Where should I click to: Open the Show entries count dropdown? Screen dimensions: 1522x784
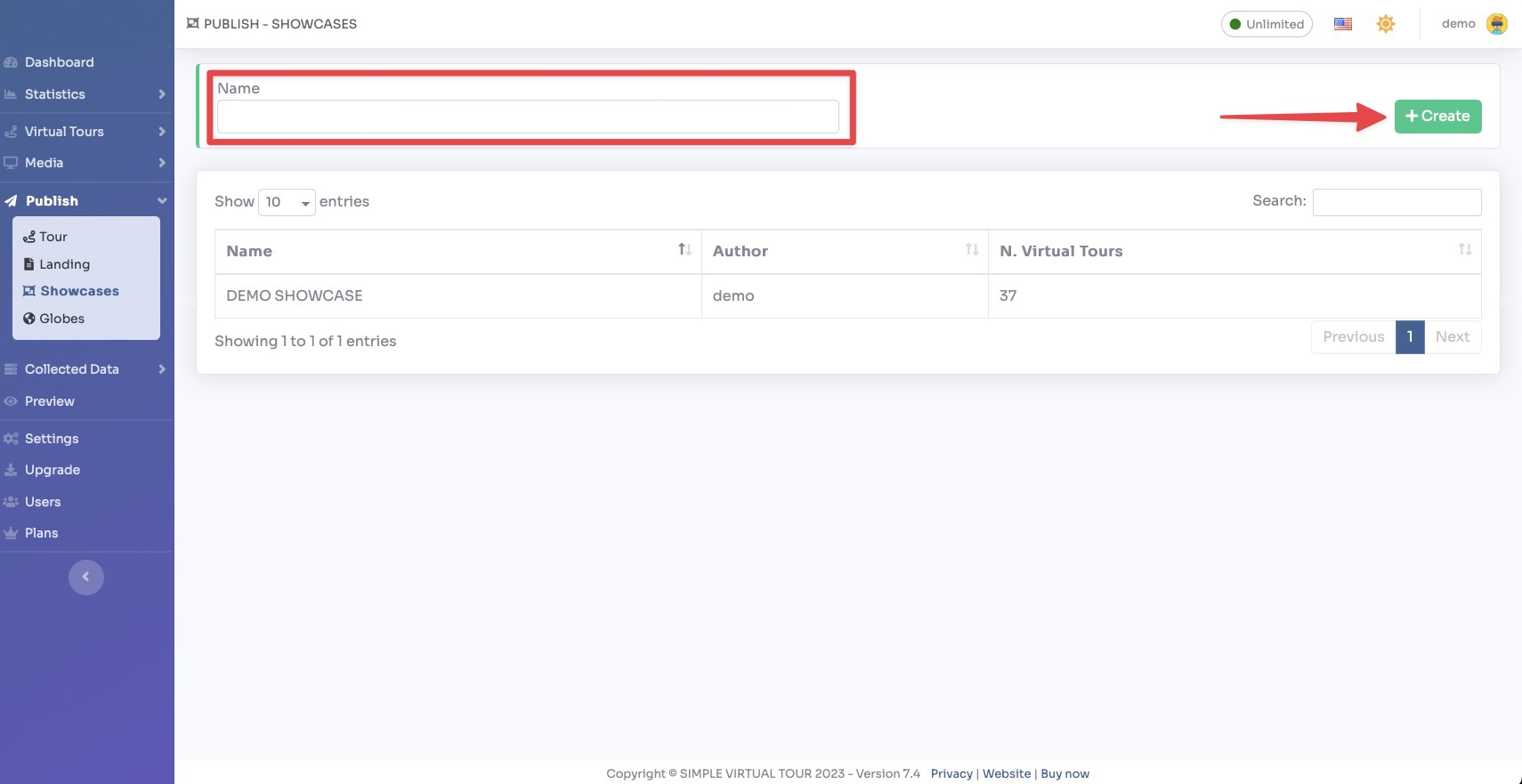287,202
